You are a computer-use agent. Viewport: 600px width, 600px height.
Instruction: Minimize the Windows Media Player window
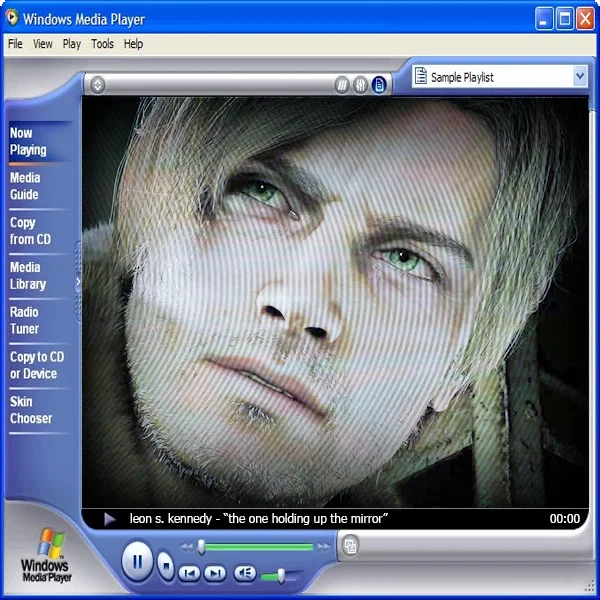pos(544,18)
